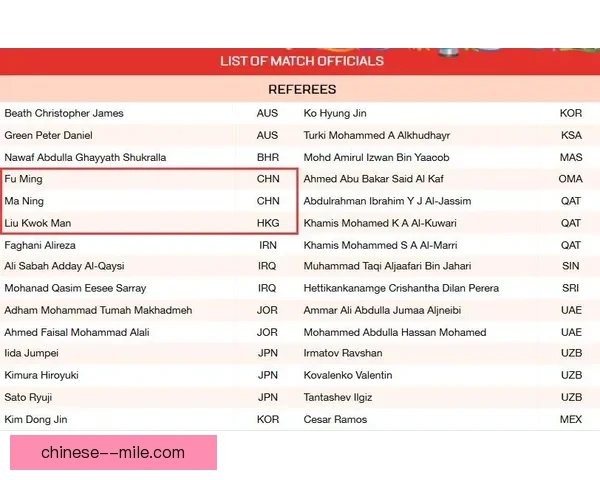Click the name 'Kim Dong Jin'
Viewport: 600px width, 480px height.
36,420
